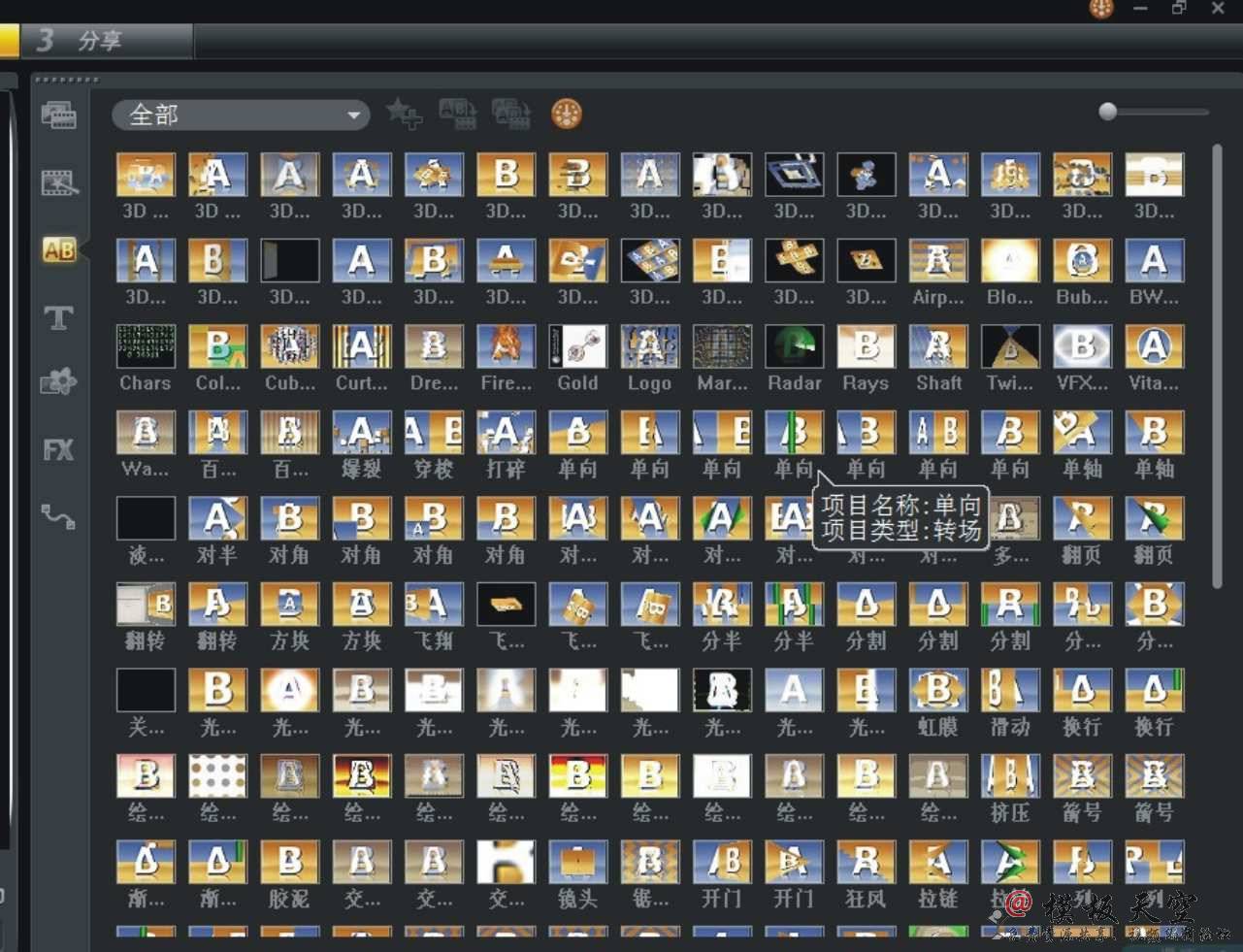Click the round Corel Guide icon in title bar
1243x952 pixels.
coord(1101,9)
